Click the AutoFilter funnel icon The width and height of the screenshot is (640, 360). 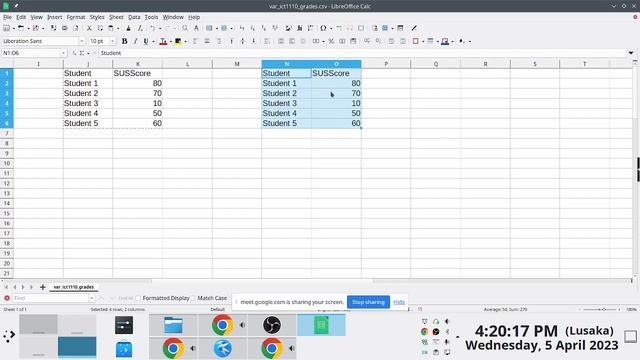pos(275,28)
